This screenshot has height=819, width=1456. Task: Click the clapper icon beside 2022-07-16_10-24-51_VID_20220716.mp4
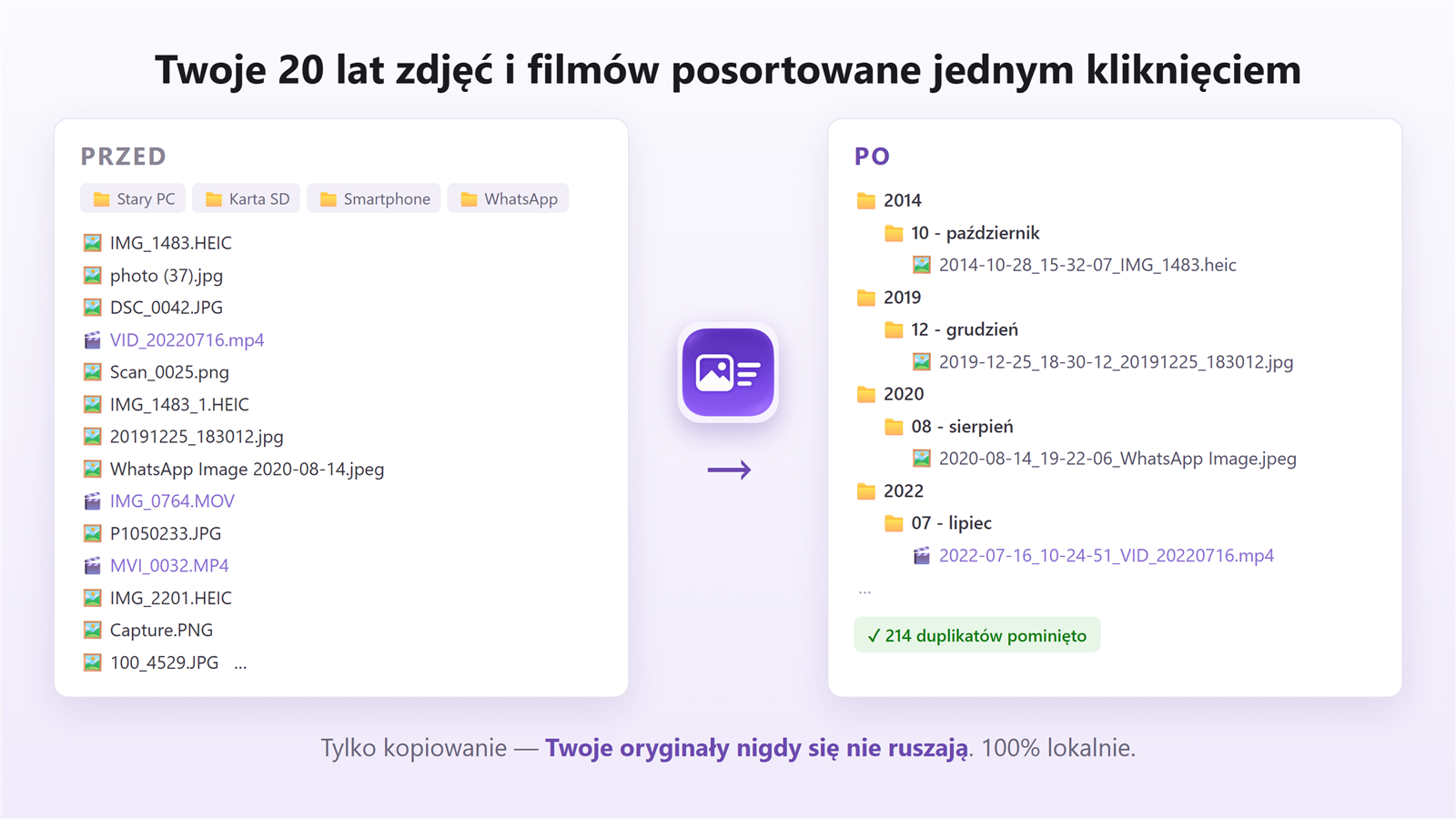point(922,556)
